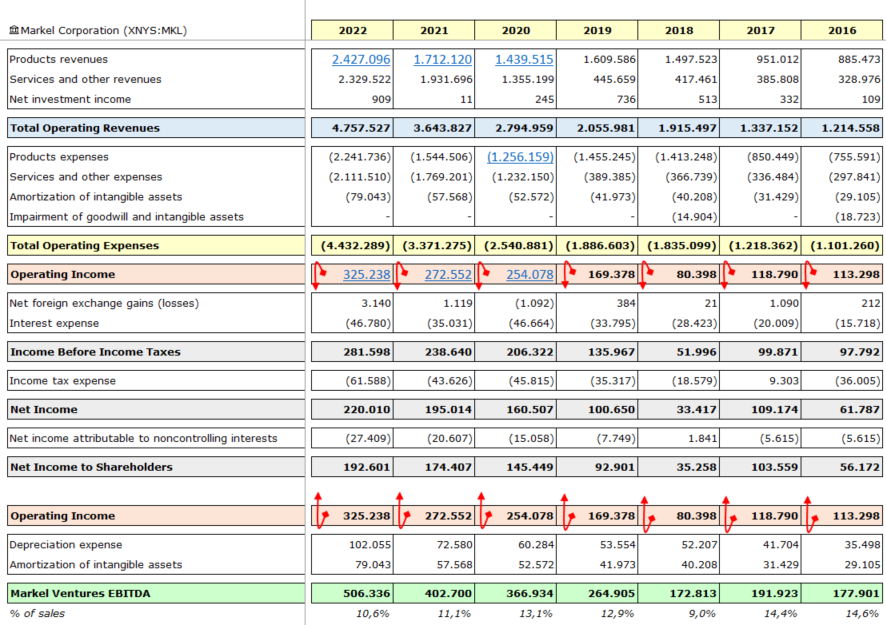
Task: Click the 61.787 net income cell
Action: tap(842, 409)
